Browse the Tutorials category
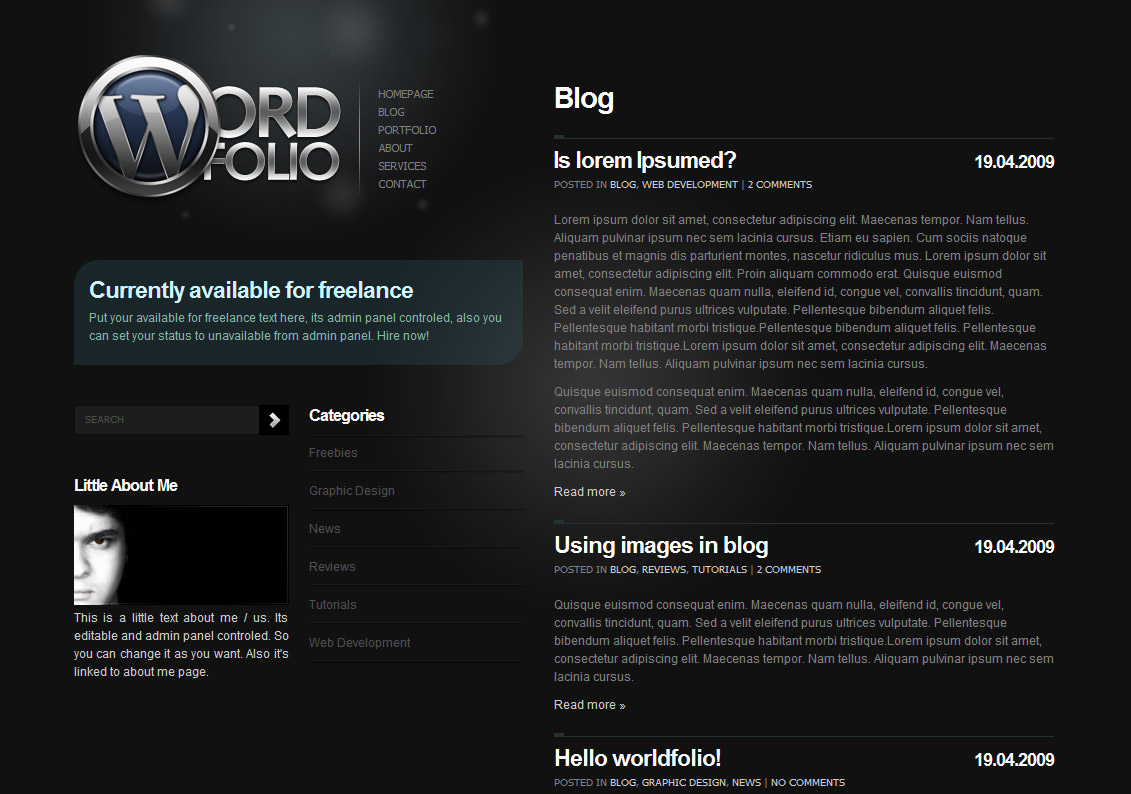The image size is (1131, 794). coord(332,605)
